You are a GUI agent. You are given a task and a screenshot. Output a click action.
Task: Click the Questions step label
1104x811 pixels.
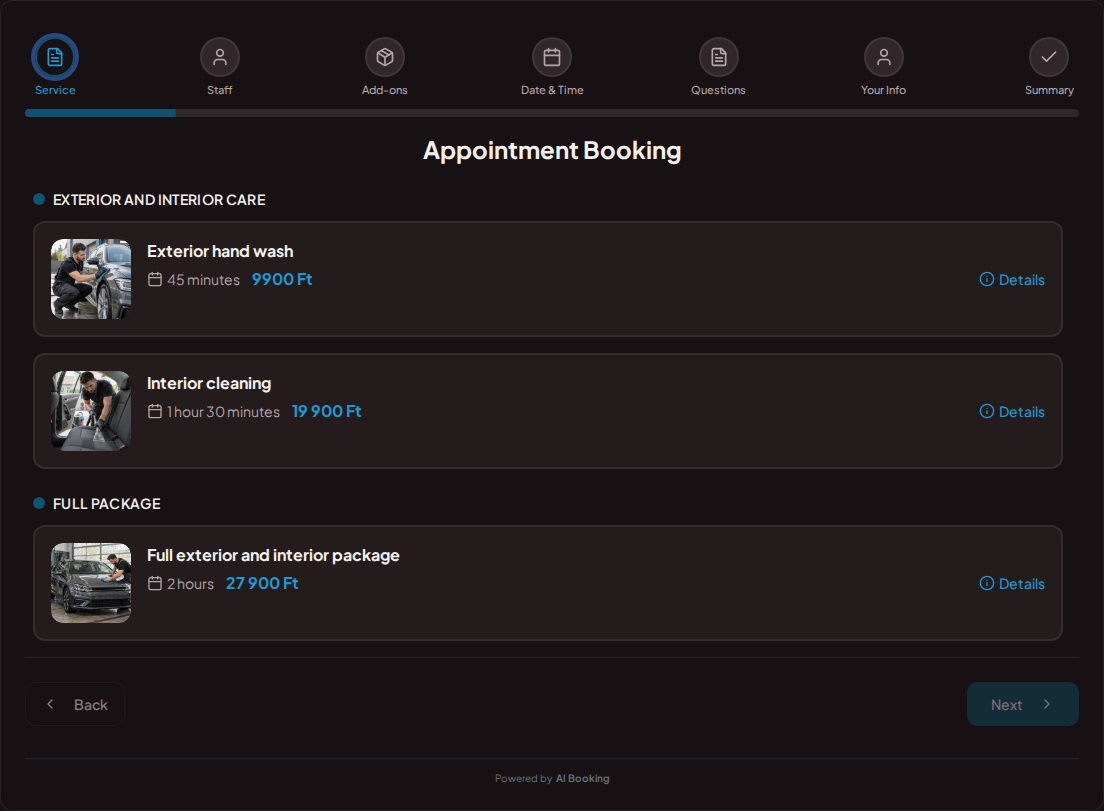[x=718, y=90]
